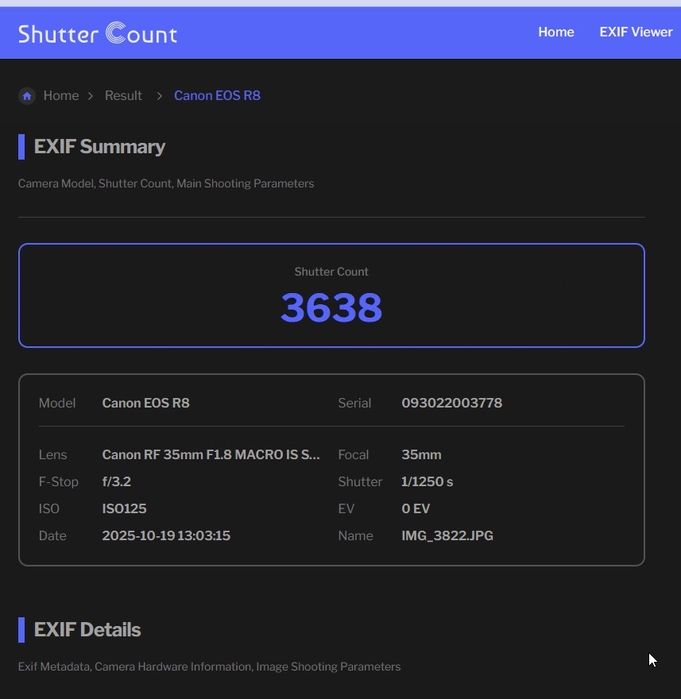Click the shutter count value 3638
681x699 pixels.
331,307
